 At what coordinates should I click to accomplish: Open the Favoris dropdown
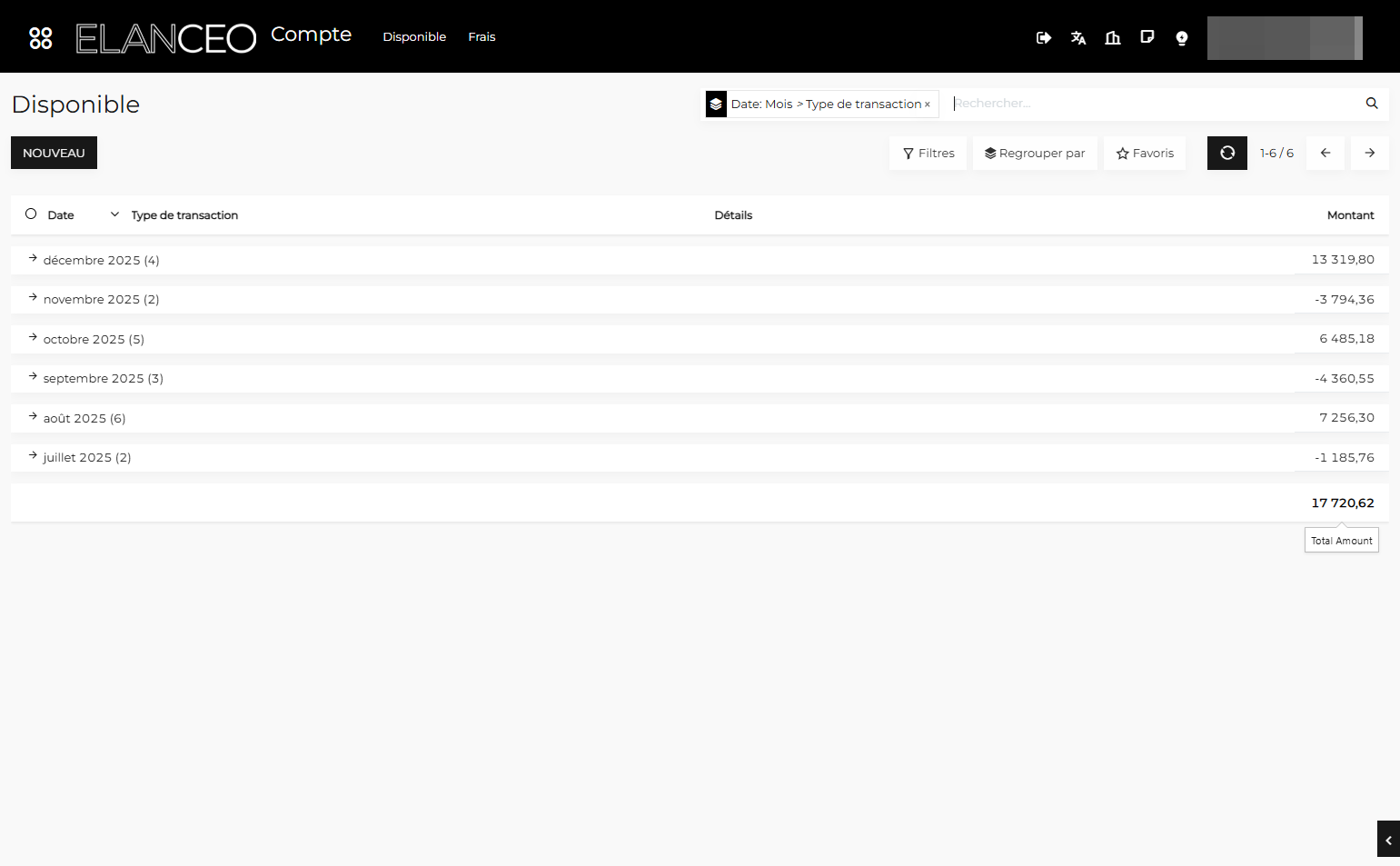[x=1145, y=153]
